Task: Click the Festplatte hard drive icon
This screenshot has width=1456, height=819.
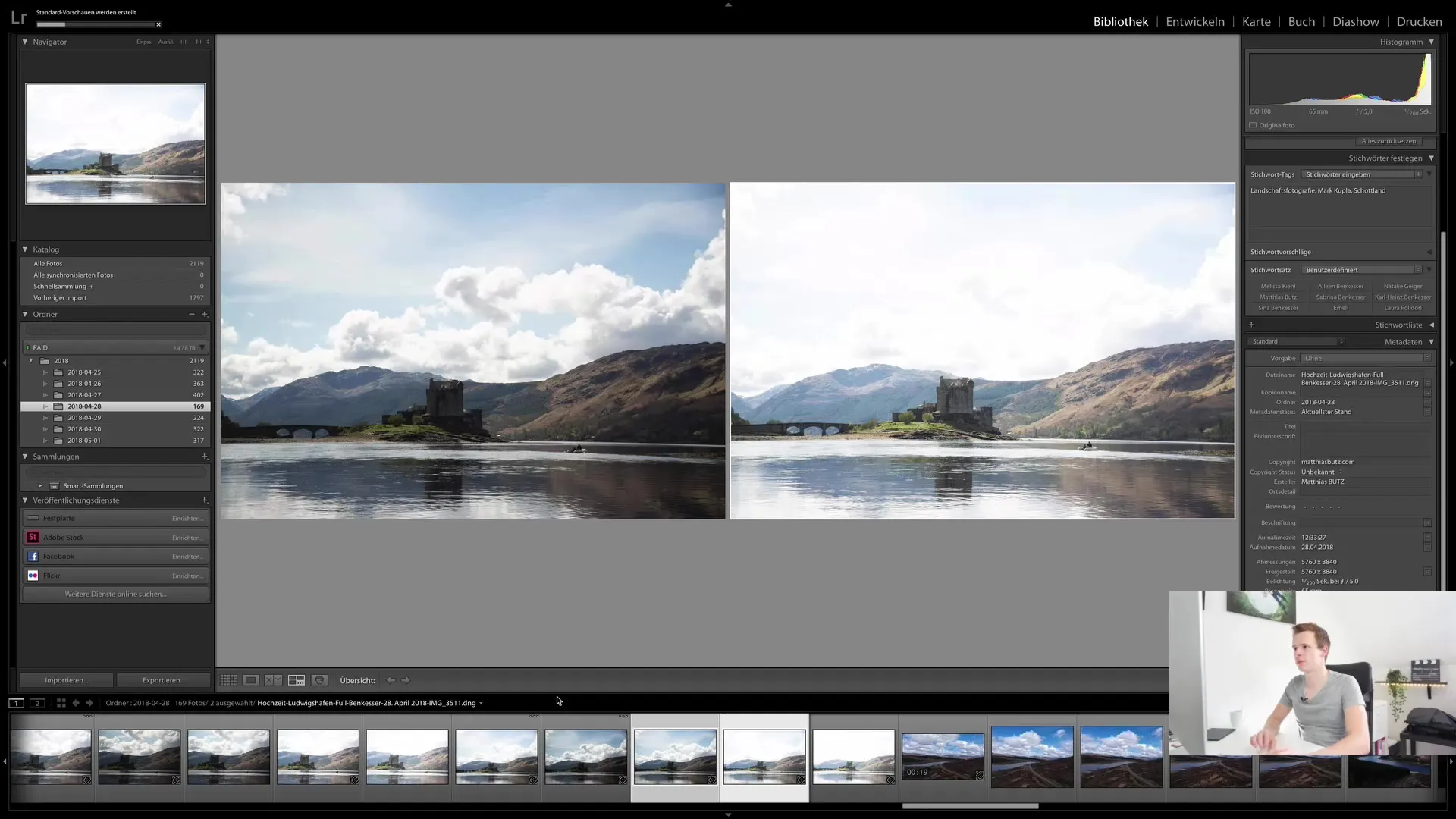Action: [33, 518]
